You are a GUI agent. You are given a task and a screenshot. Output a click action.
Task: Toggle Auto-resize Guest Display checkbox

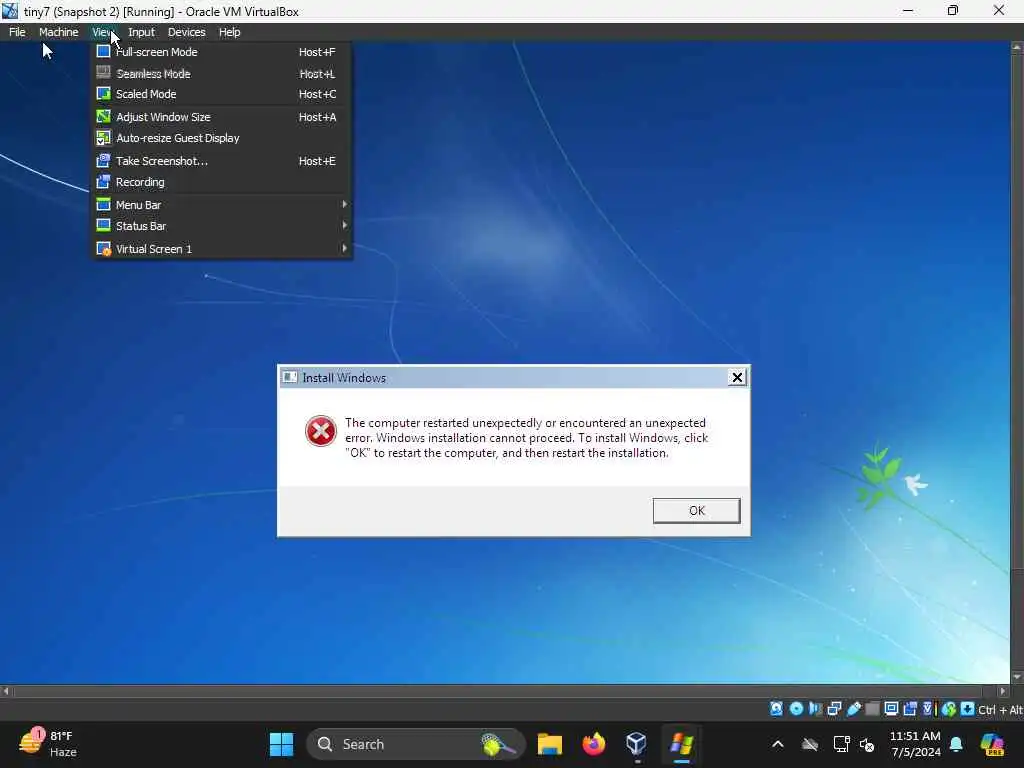tap(221, 138)
